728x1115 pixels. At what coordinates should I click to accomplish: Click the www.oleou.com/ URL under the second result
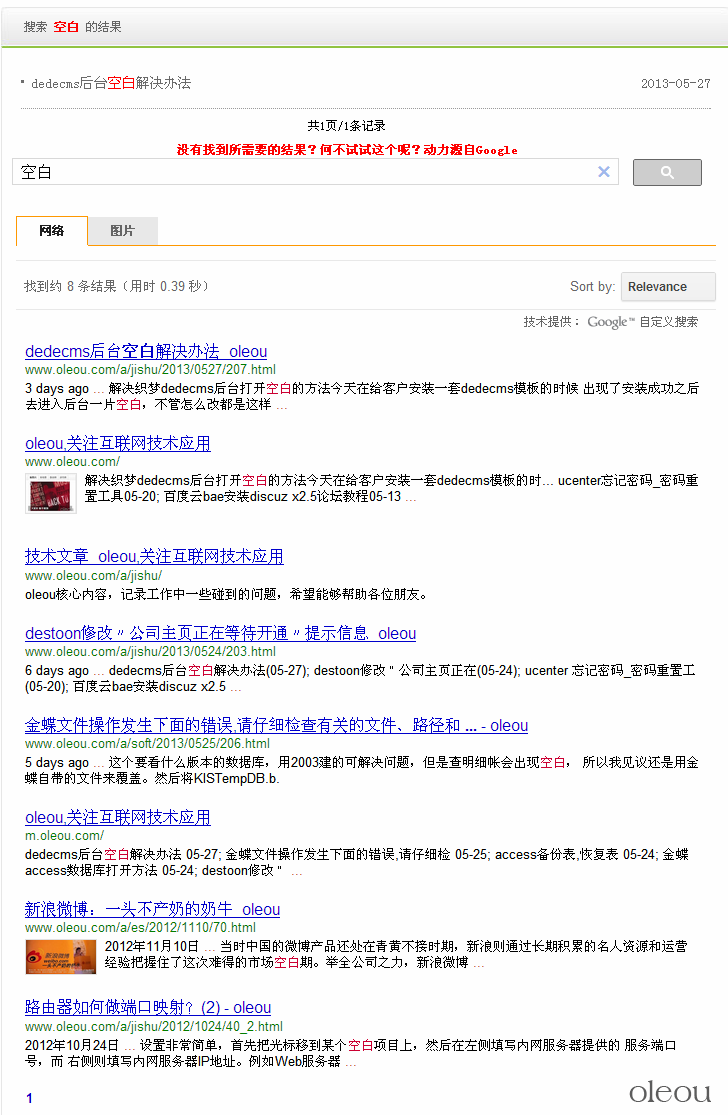72,462
